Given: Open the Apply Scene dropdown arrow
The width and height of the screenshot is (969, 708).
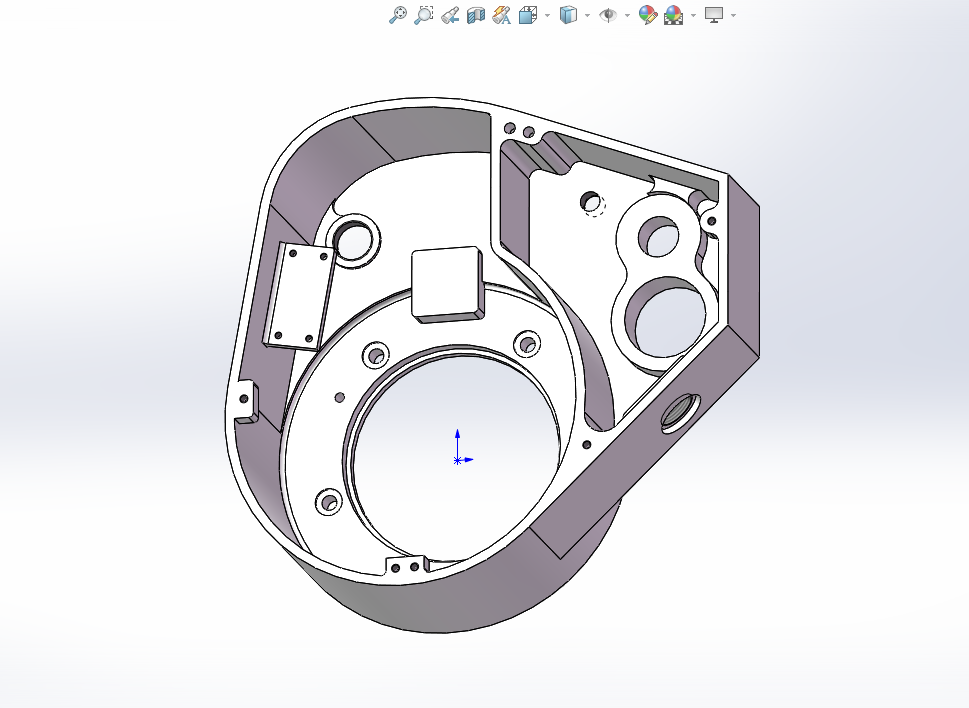Looking at the screenshot, I should 693,15.
